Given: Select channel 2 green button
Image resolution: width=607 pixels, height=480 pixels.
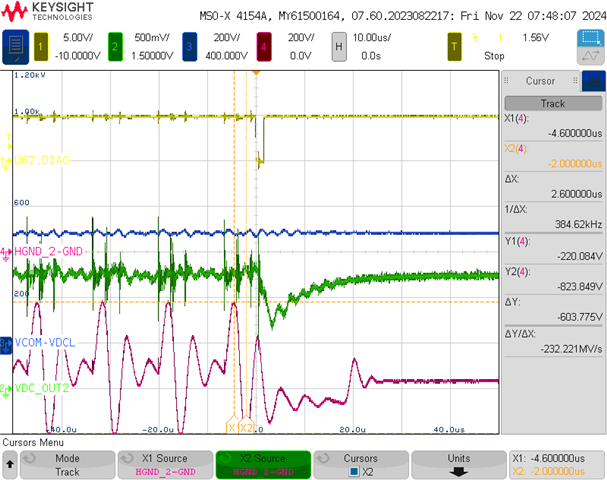Looking at the screenshot, I should pyautogui.click(x=115, y=47).
